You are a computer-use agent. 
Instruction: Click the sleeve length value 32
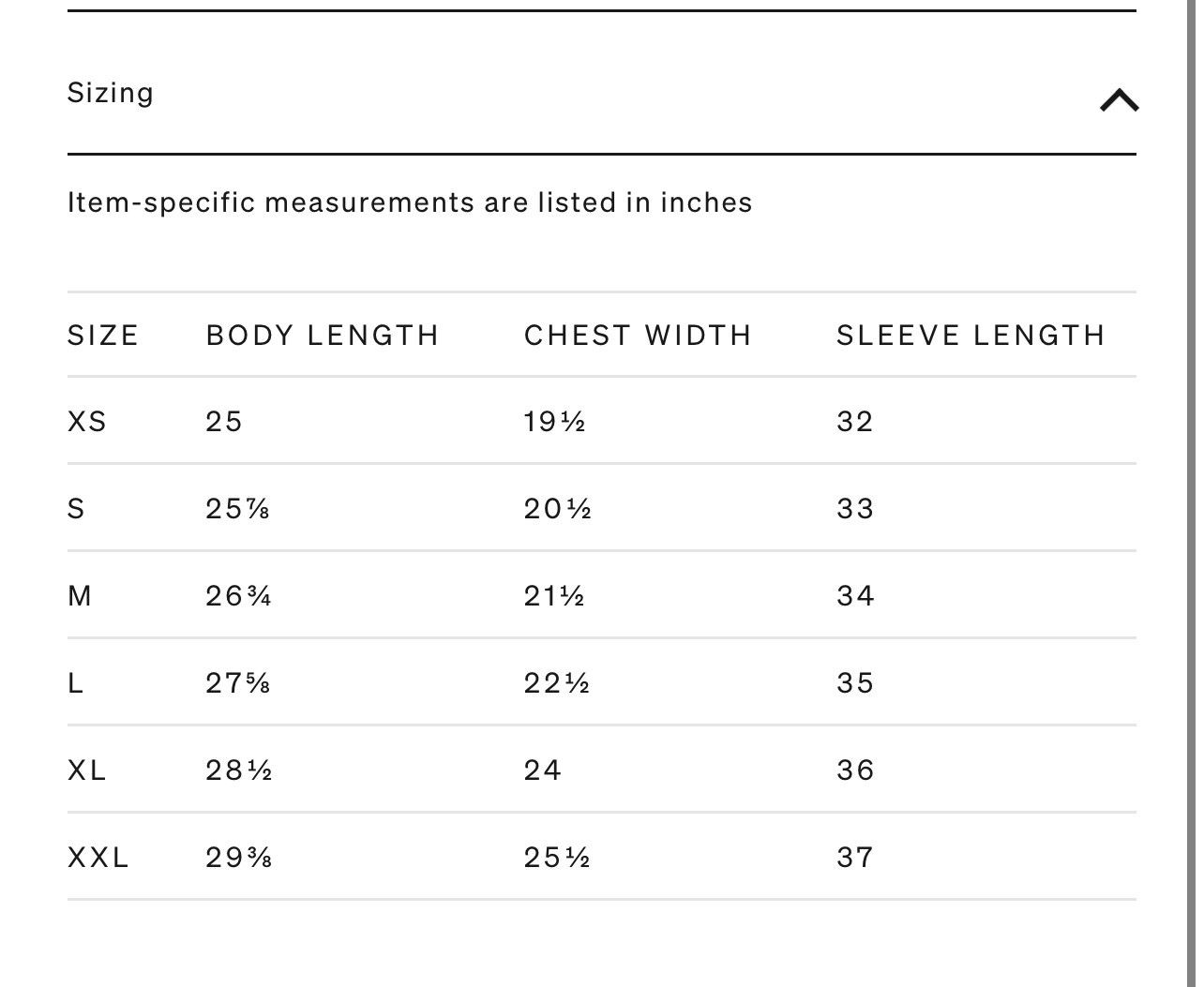click(x=855, y=422)
